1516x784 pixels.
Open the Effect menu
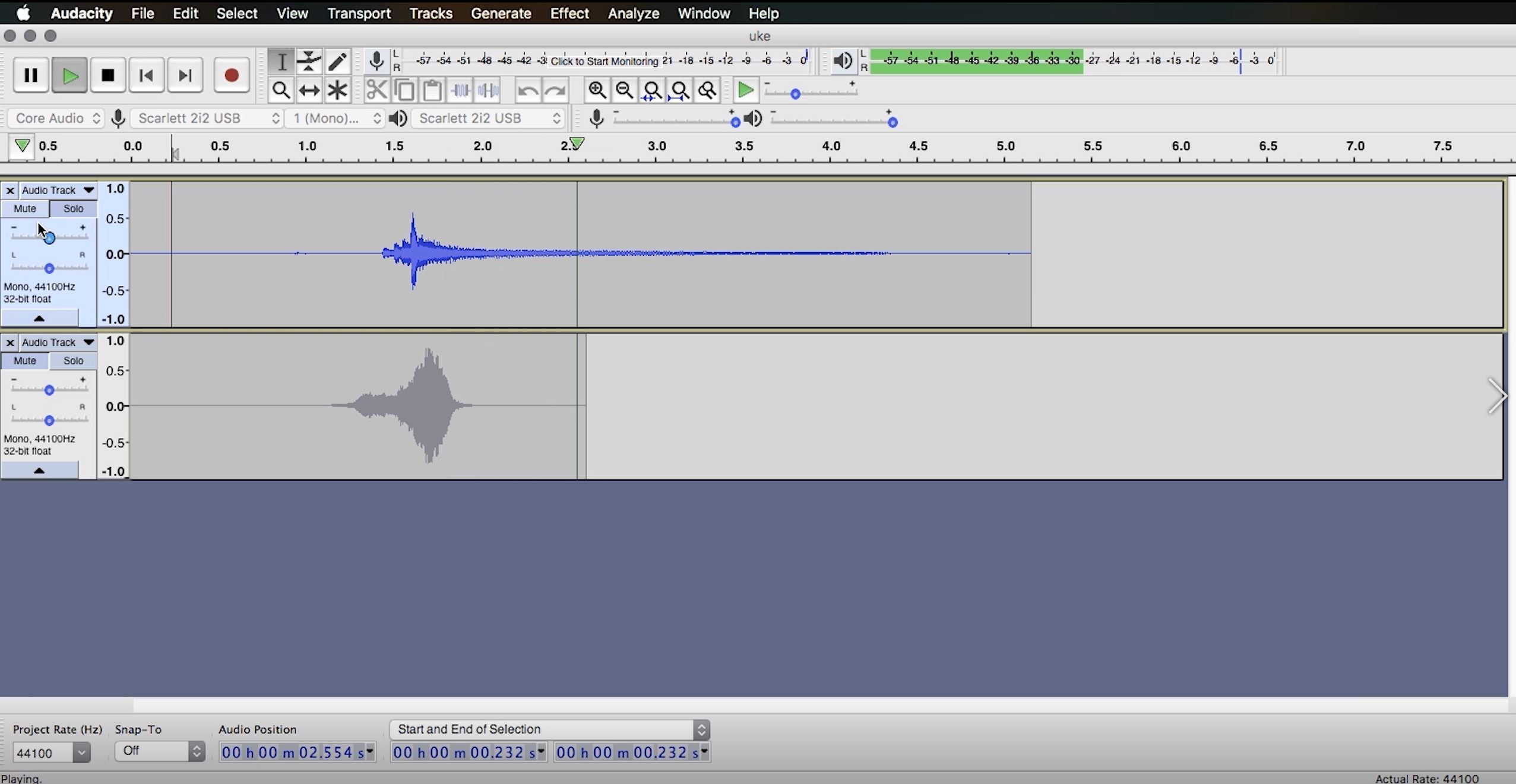pos(568,13)
